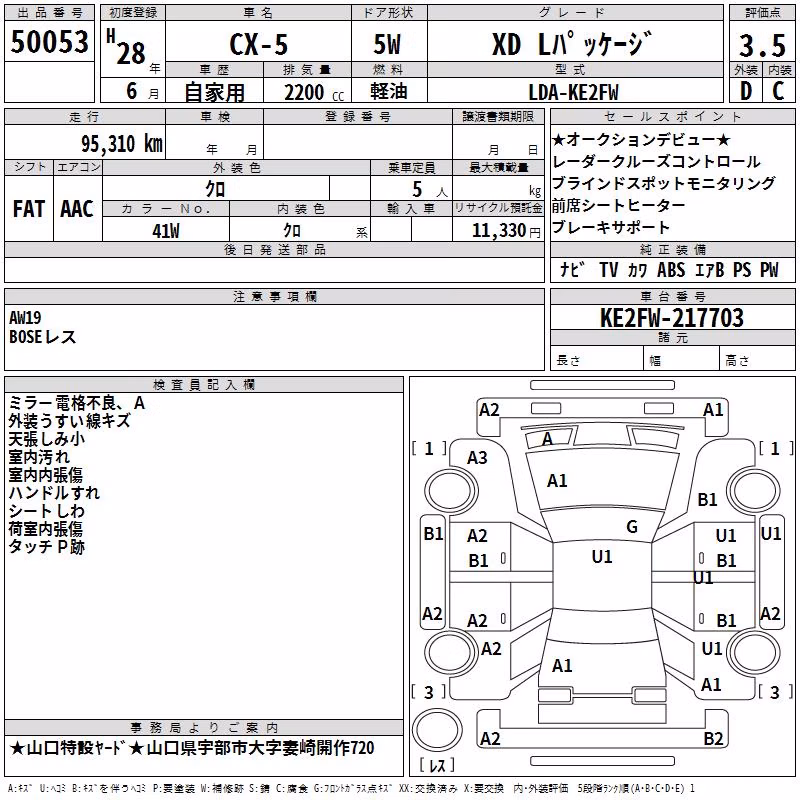The height and width of the screenshot is (800, 800).
Task: Click the exterior grade D
Action: pyautogui.click(x=745, y=91)
